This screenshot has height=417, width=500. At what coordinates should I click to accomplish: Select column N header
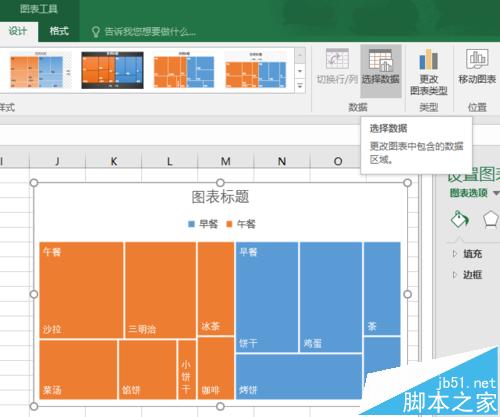[282, 161]
